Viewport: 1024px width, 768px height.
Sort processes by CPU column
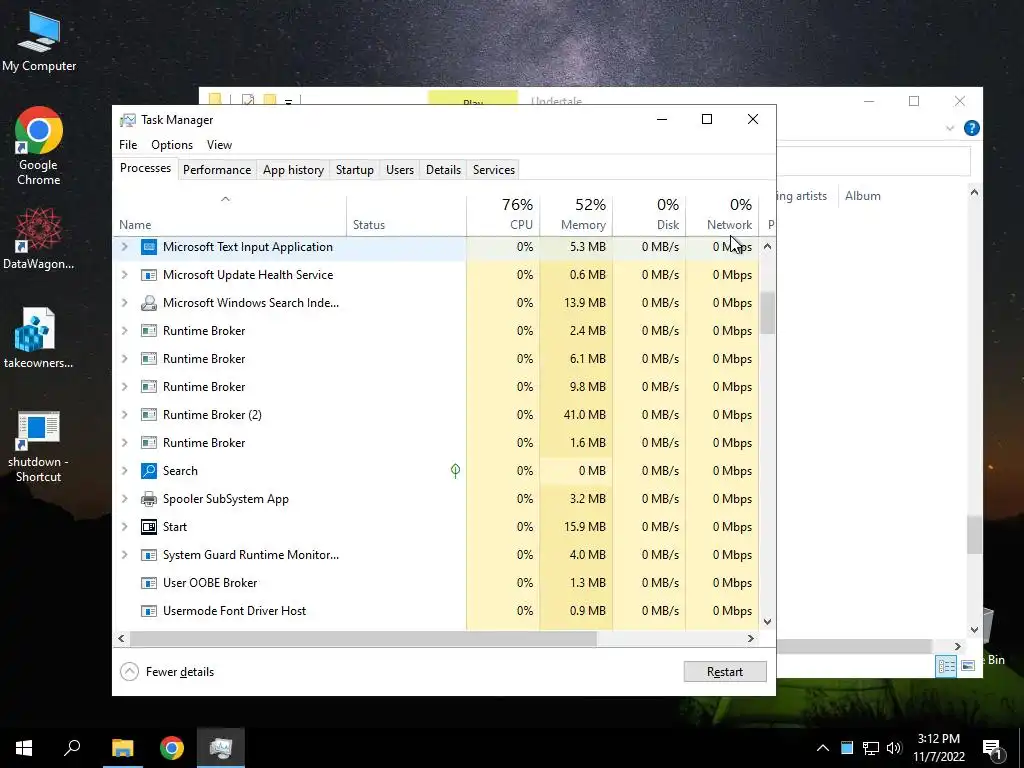click(x=504, y=215)
